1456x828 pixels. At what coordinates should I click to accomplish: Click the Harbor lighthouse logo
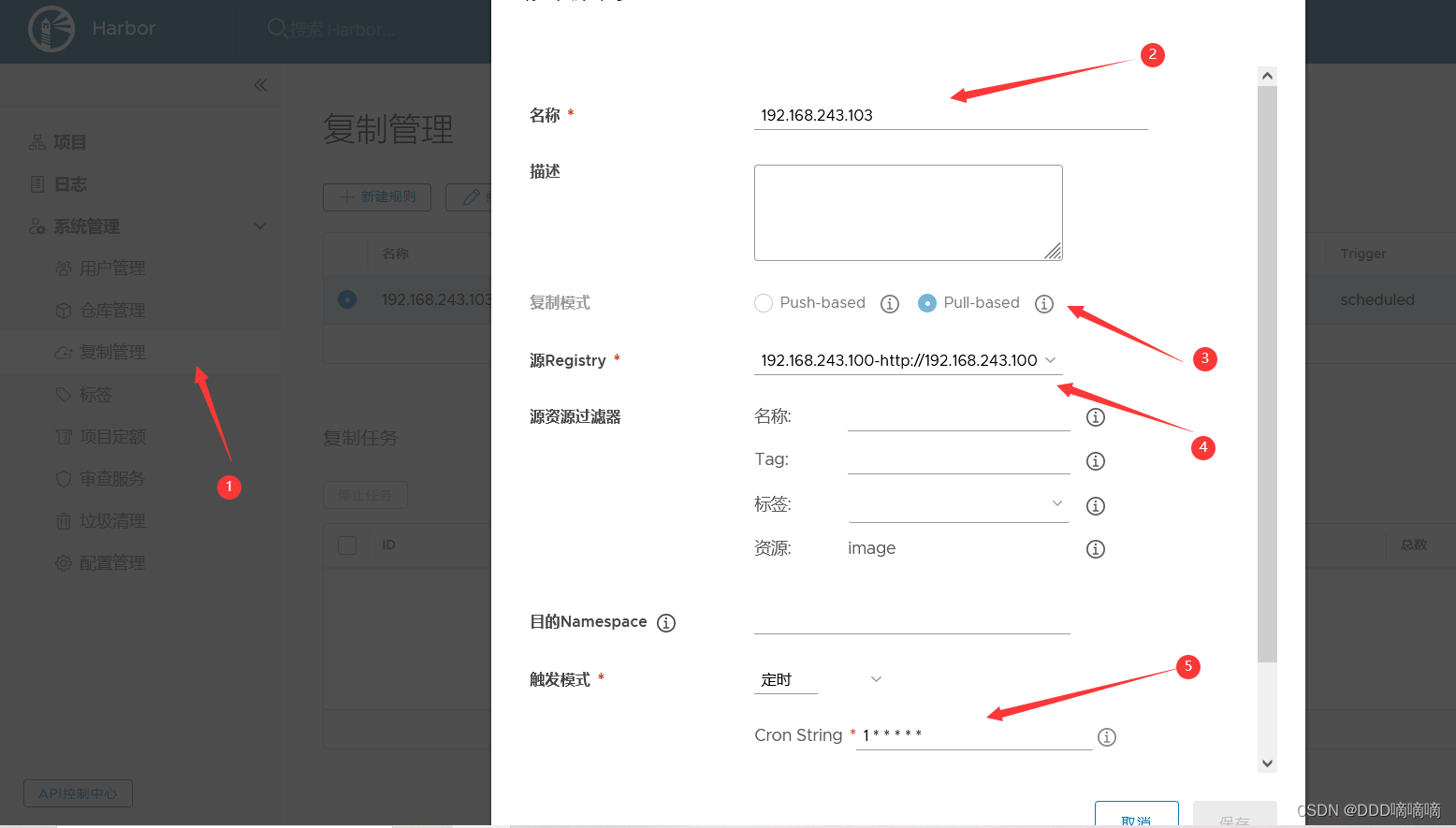[51, 29]
